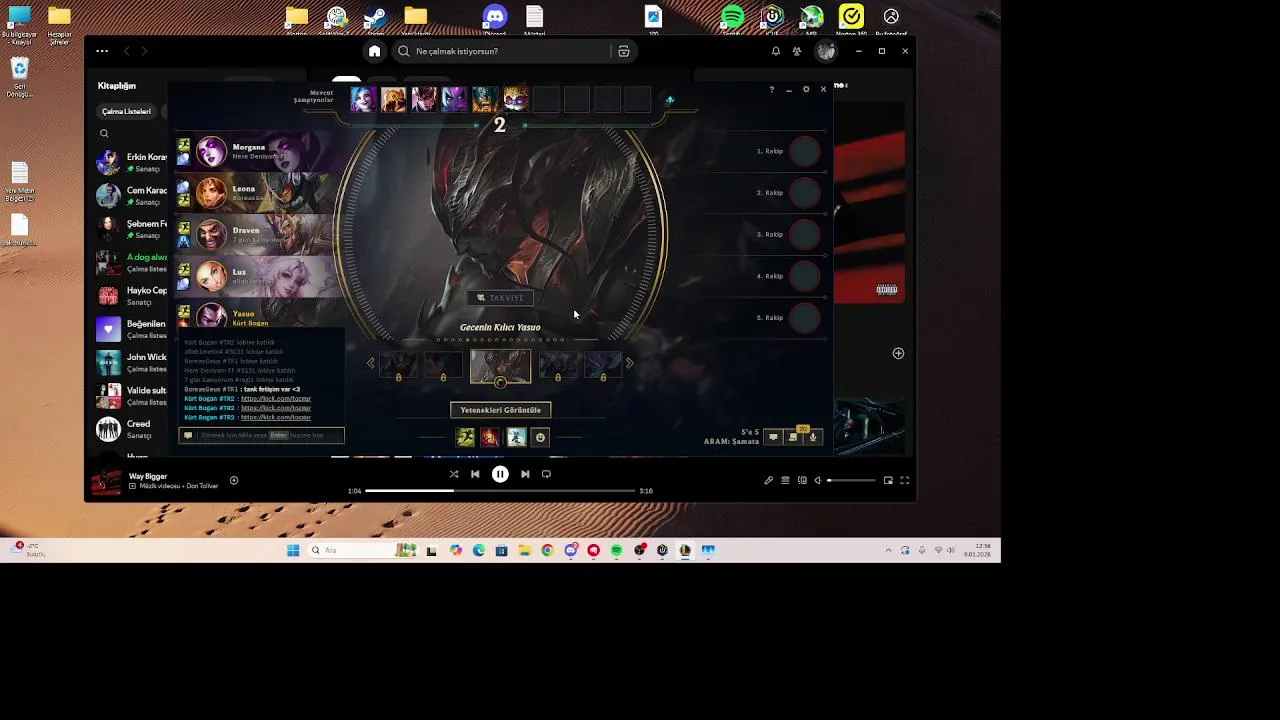This screenshot has width=1280, height=720.
Task: Enter Spotify full screen mode
Action: tap(904, 480)
